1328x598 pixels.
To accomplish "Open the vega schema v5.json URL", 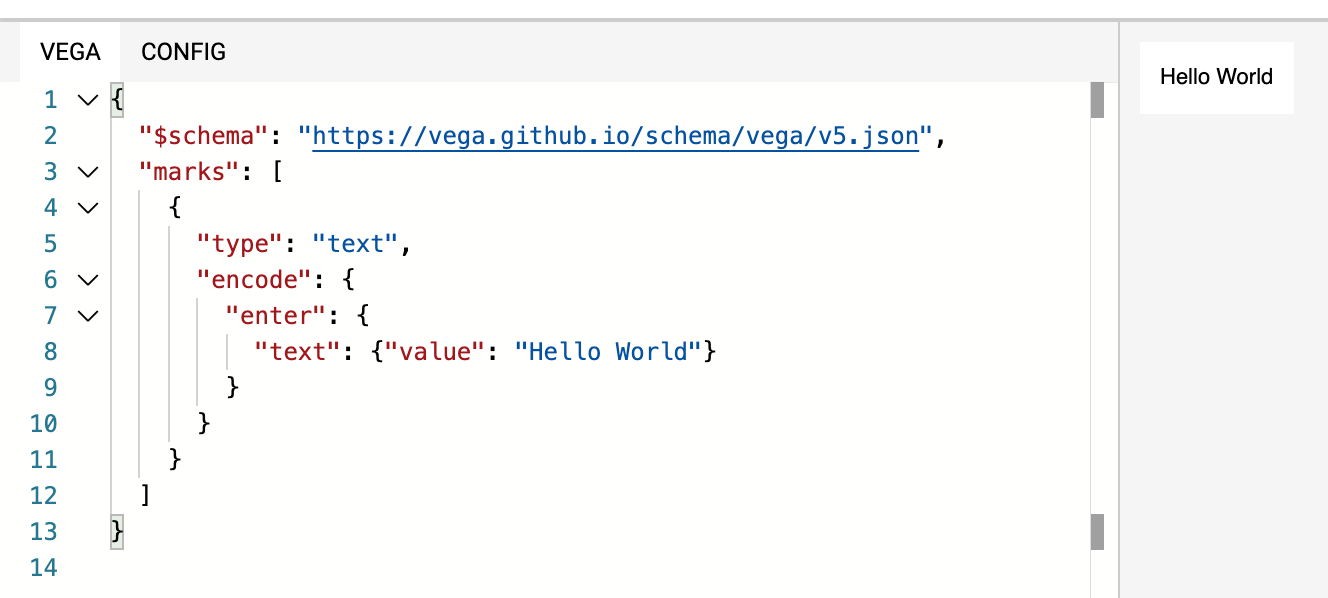I will [x=615, y=136].
